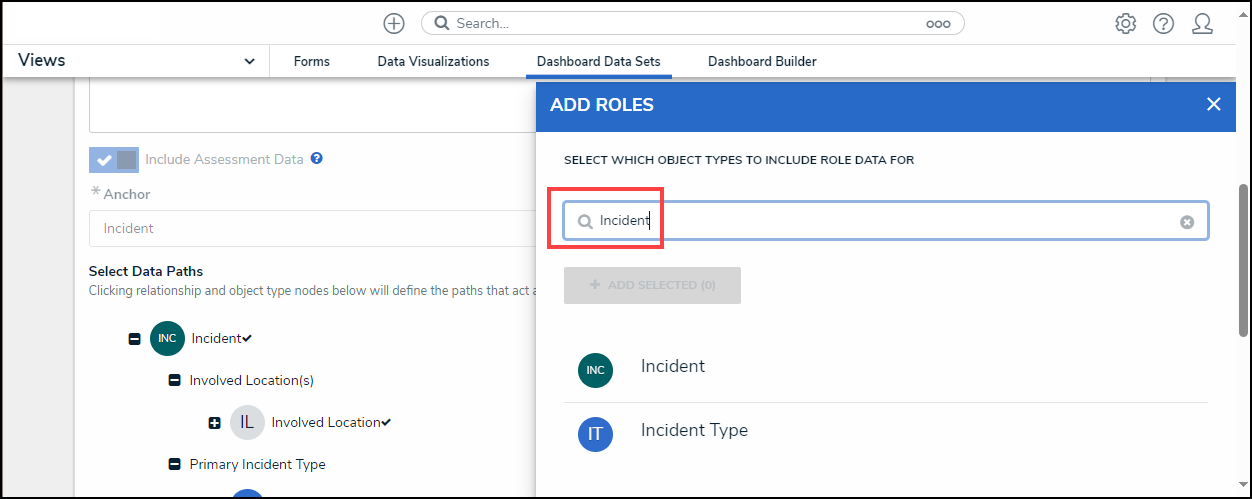Open the Views dropdown
1252x499 pixels.
coord(249,61)
